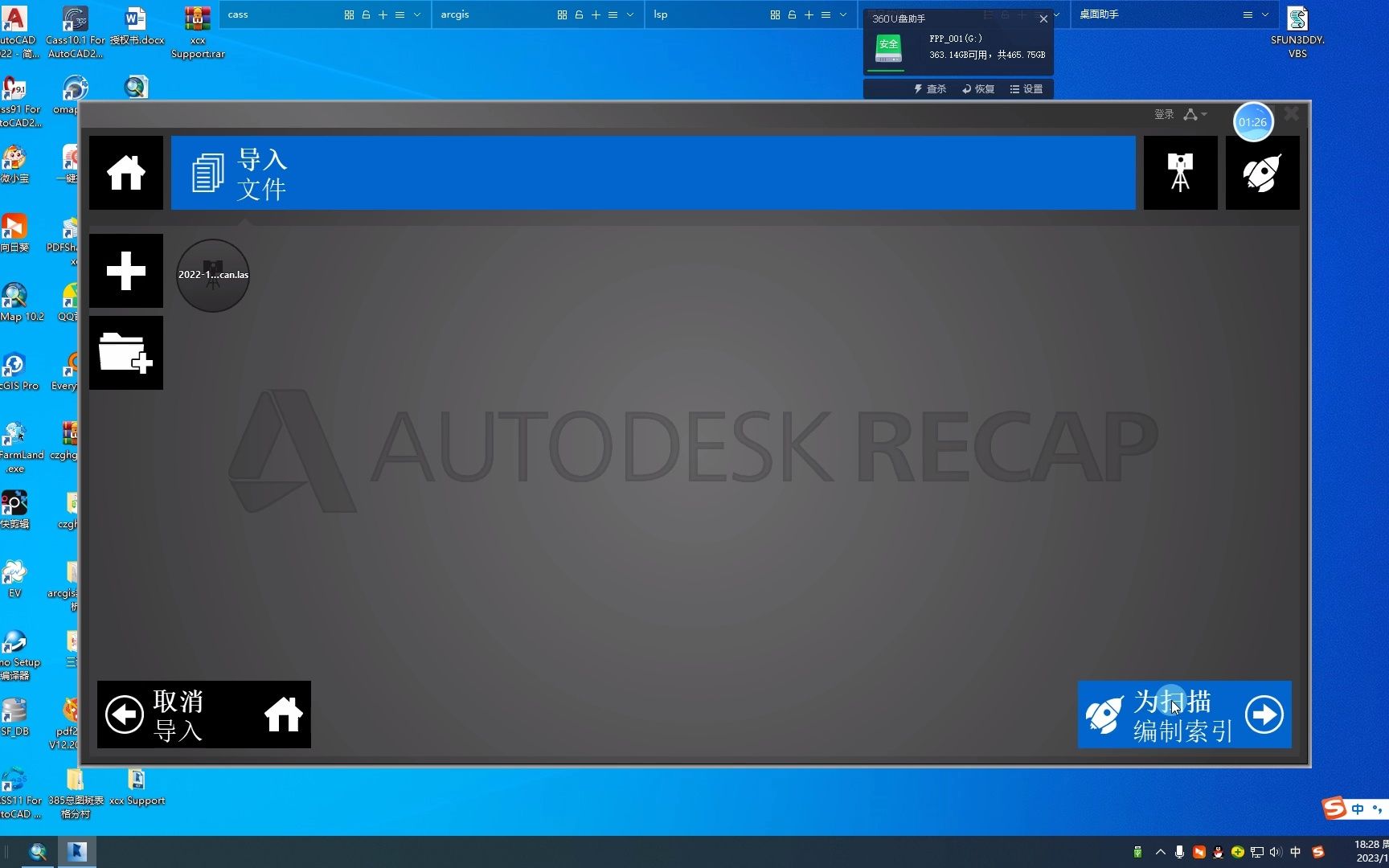This screenshot has width=1389, height=868.
Task: Toggle 中 mode on Sogou floating bar
Action: tap(1358, 809)
